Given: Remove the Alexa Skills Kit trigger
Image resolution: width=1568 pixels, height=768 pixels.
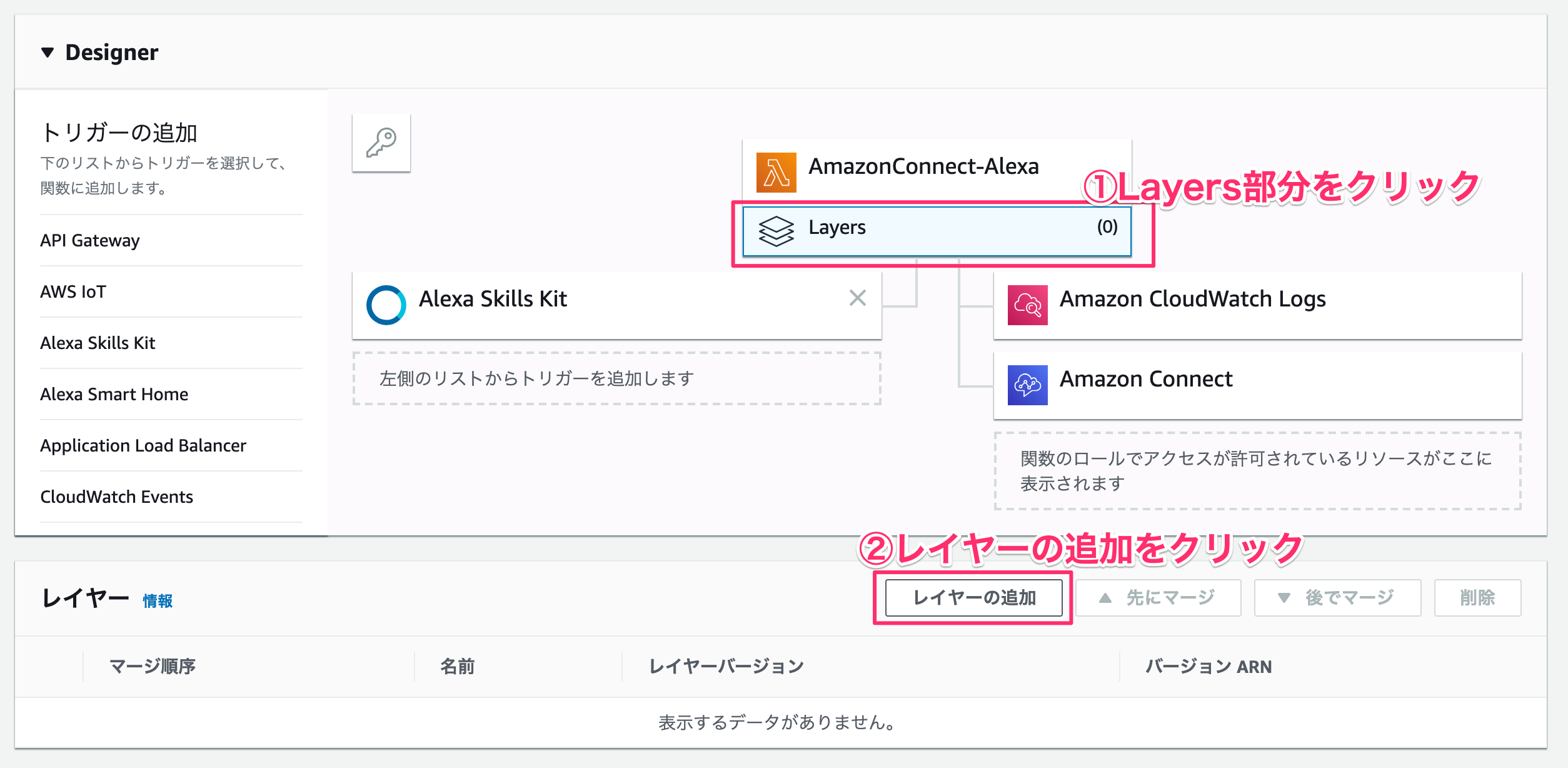Looking at the screenshot, I should click(x=857, y=298).
